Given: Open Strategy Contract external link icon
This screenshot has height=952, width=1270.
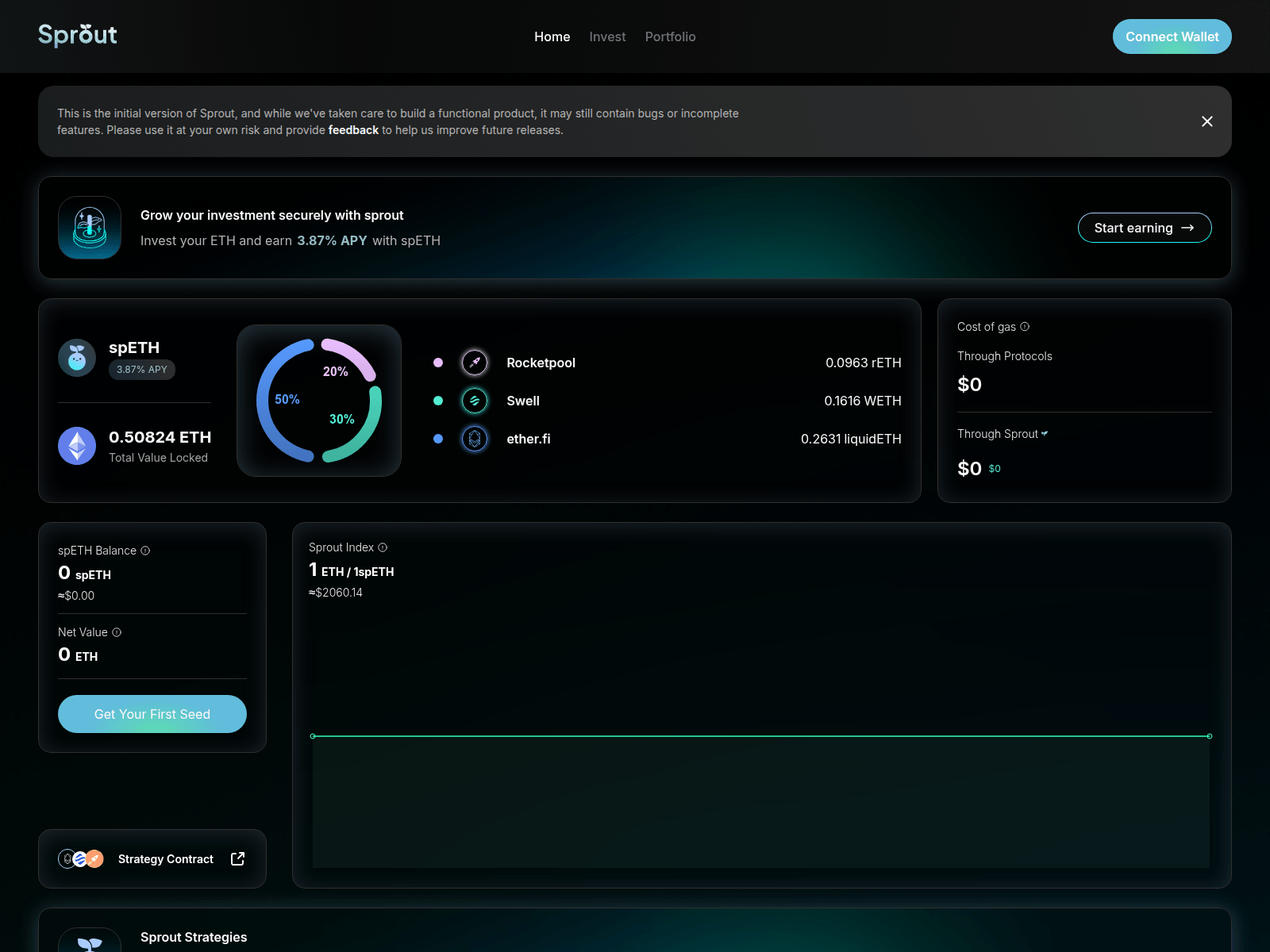Looking at the screenshot, I should point(237,859).
